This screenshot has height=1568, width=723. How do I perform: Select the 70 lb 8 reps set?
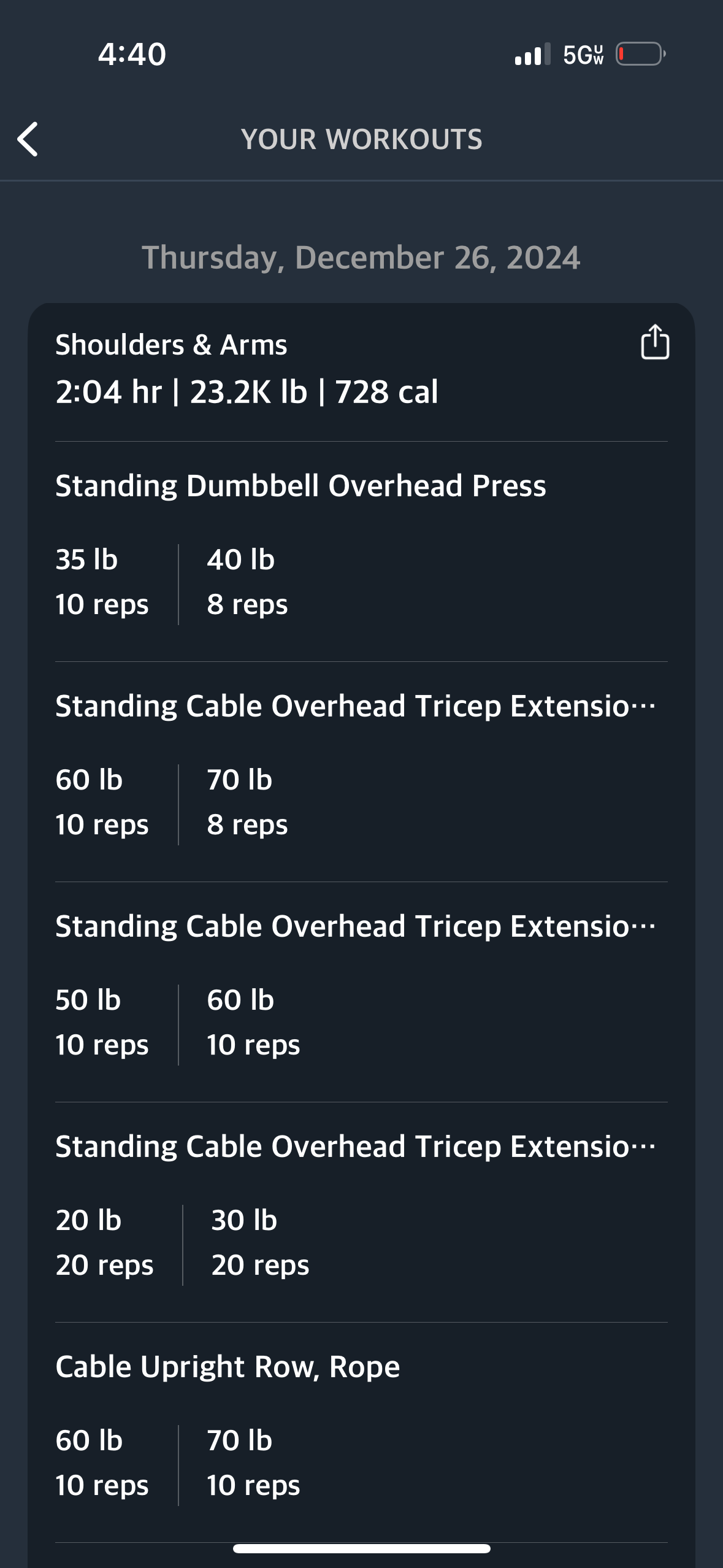tap(247, 802)
